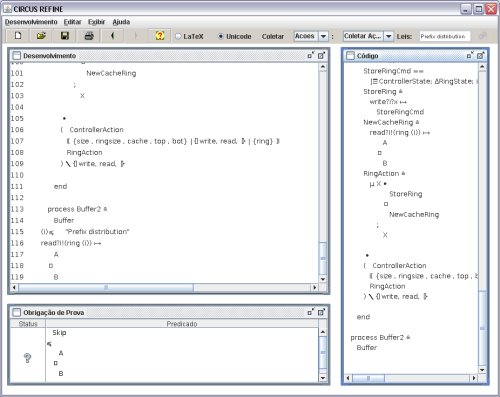Click the Código panel window icon
The width and height of the screenshot is (500, 397).
350,56
